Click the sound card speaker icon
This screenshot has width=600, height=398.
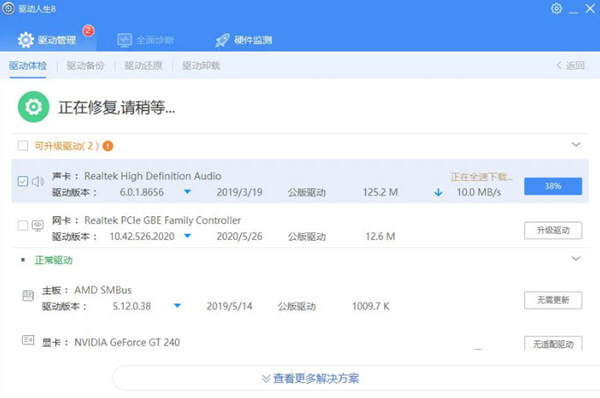[38, 181]
